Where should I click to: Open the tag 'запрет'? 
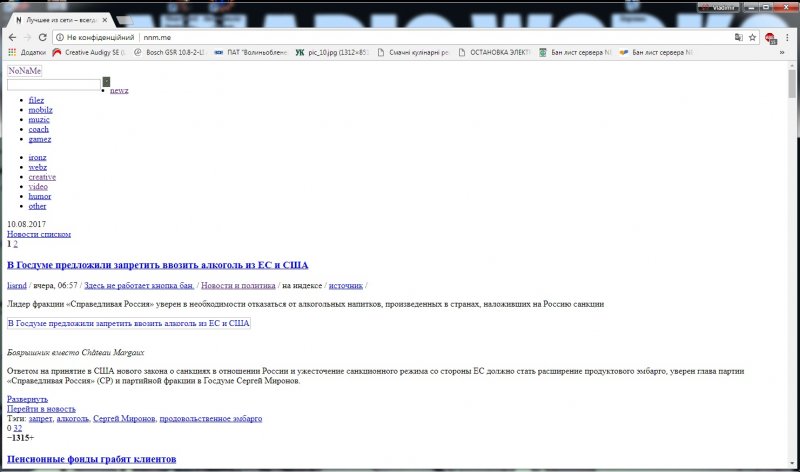click(x=40, y=418)
